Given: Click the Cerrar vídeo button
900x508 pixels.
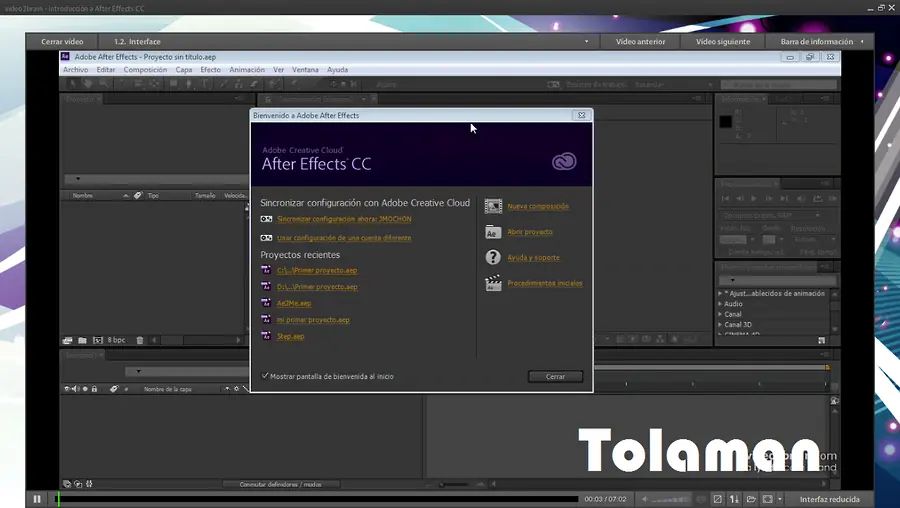Looking at the screenshot, I should [x=62, y=41].
